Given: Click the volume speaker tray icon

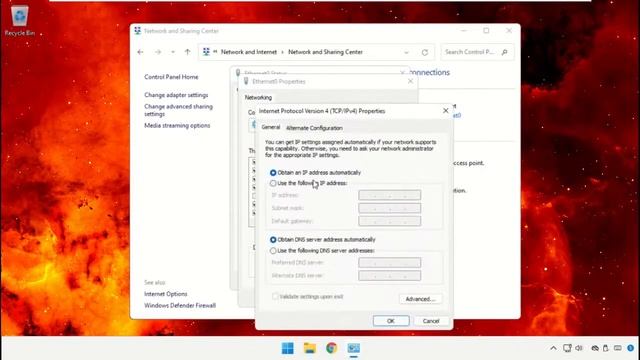Looking at the screenshot, I should (x=579, y=348).
